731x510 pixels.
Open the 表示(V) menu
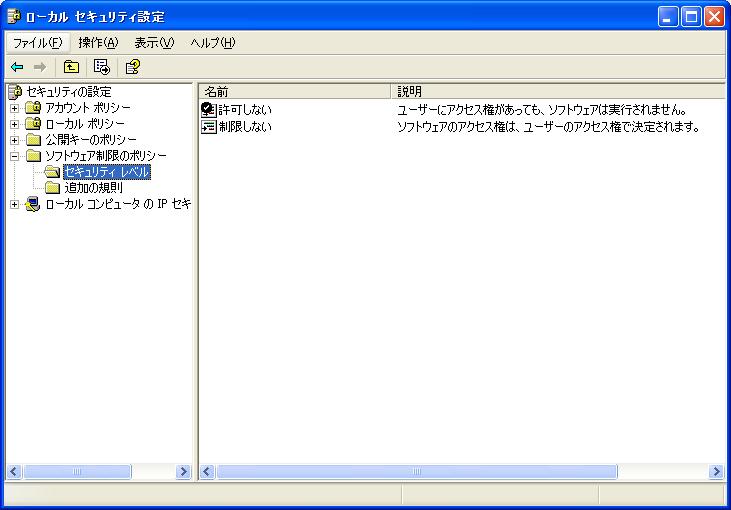(154, 43)
